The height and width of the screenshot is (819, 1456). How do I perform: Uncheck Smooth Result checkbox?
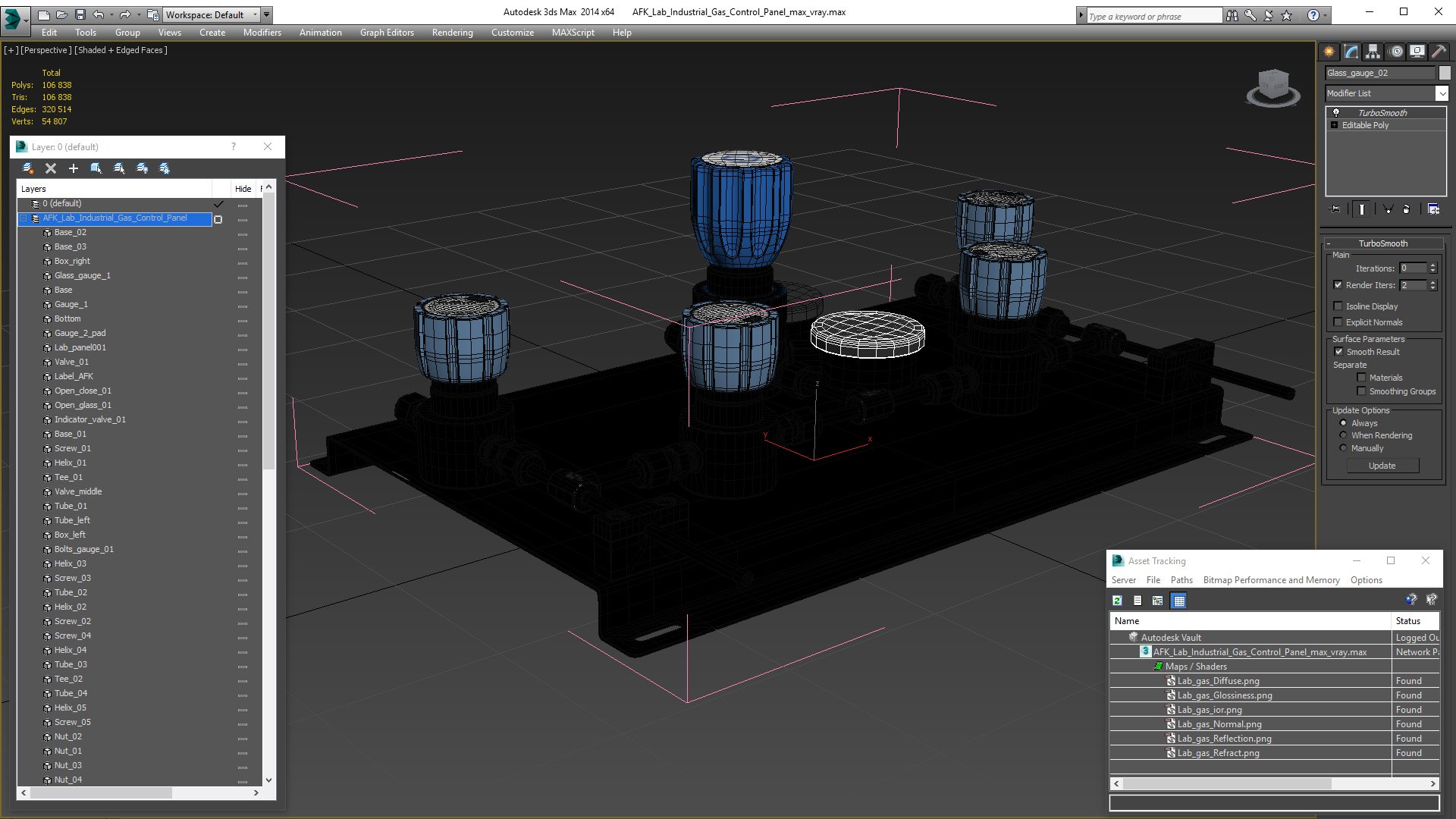(1338, 352)
